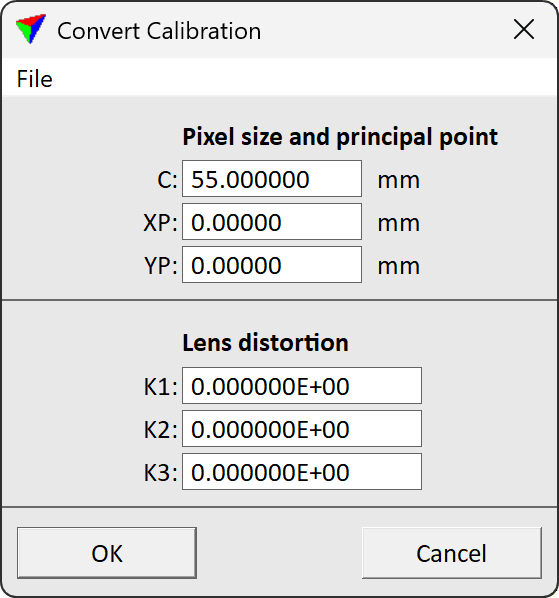Confirm with the OK button
559x598 pixels.
point(107,553)
